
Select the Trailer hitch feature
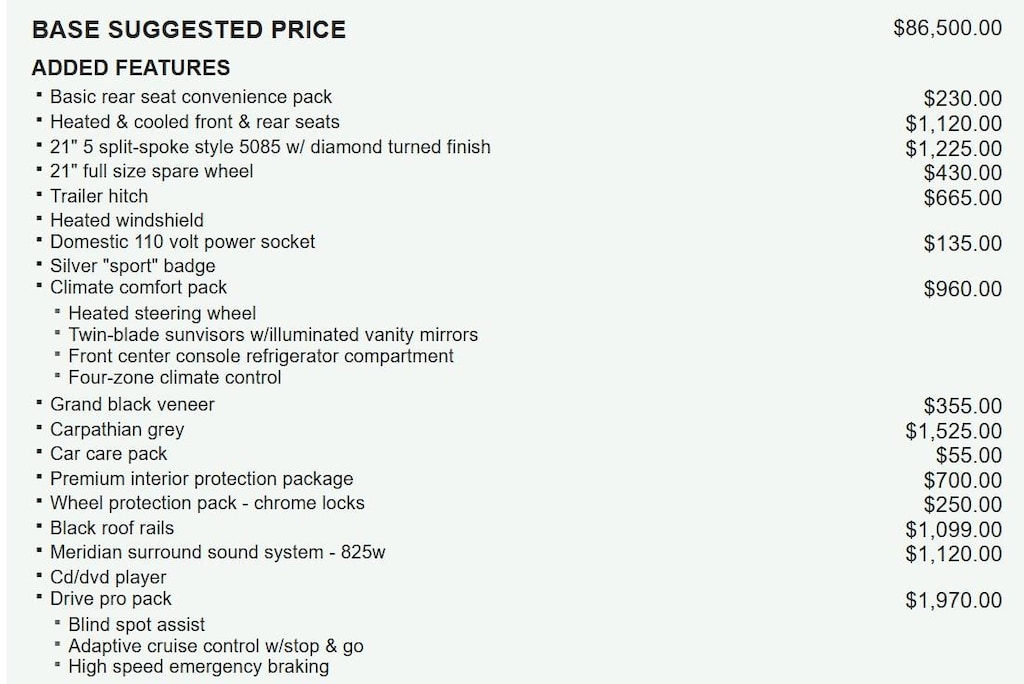click(99, 196)
